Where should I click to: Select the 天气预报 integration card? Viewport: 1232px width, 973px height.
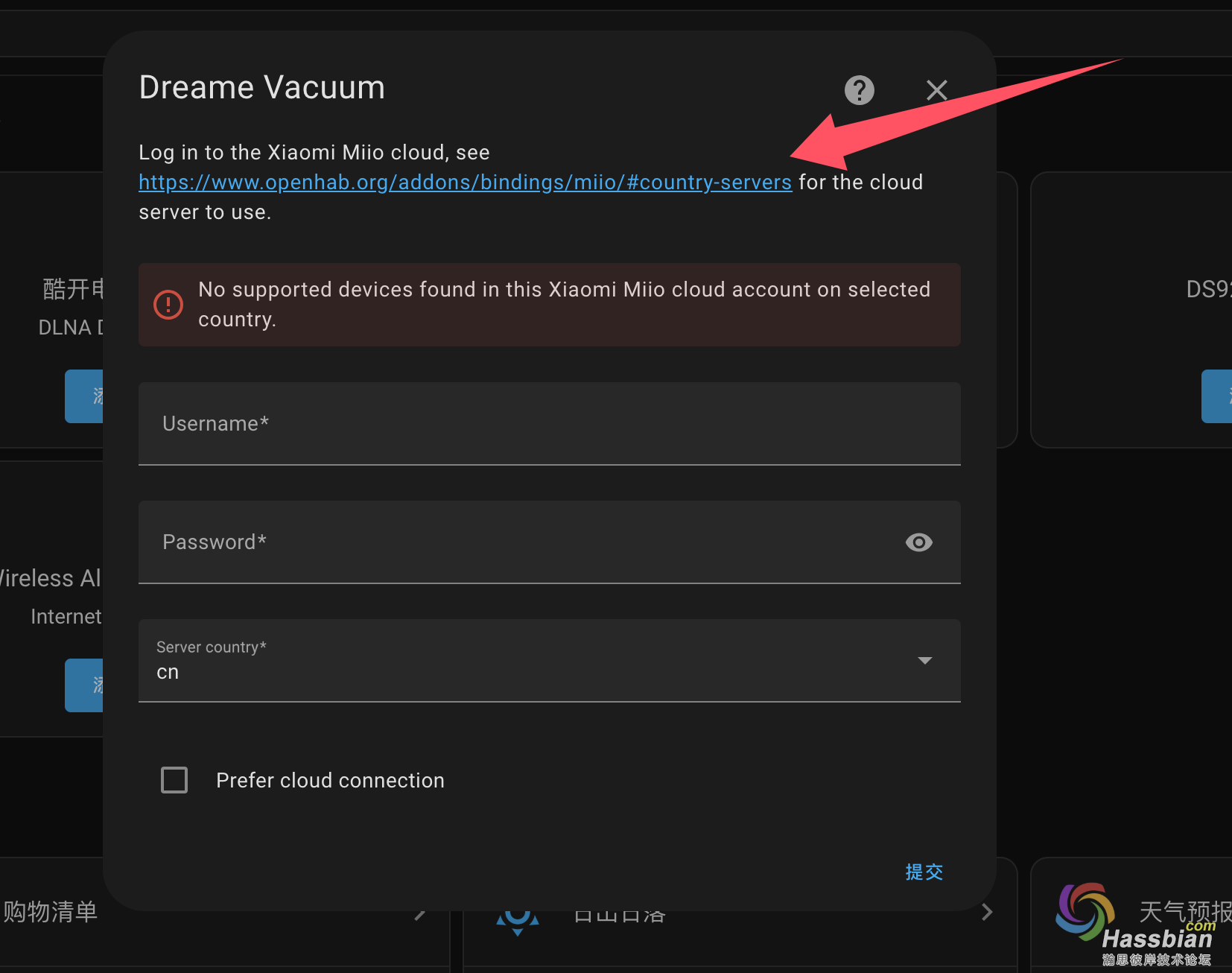click(1131, 912)
